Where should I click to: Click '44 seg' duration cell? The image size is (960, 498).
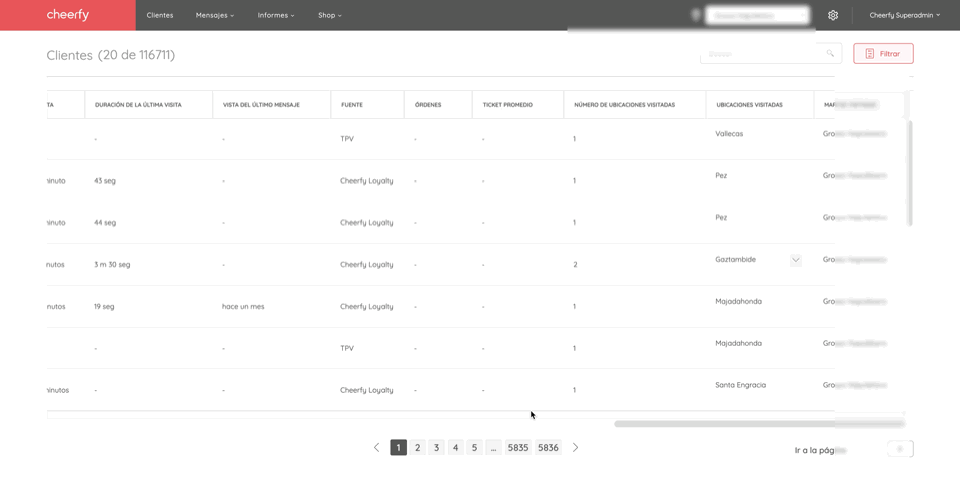(x=105, y=222)
